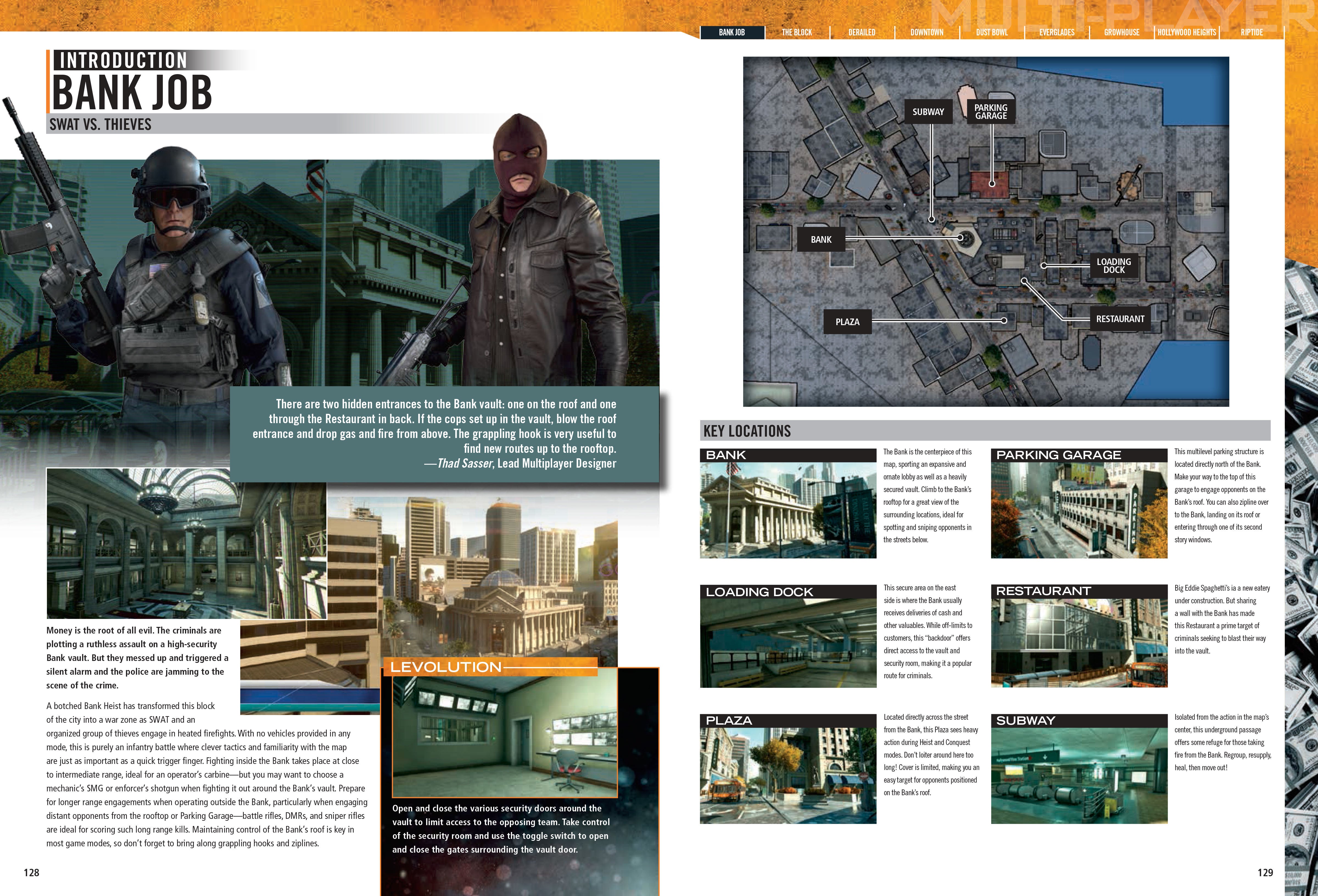Open the Parking Garage street thumbnail
Image resolution: width=1318 pixels, height=896 pixels.
coord(1079,510)
